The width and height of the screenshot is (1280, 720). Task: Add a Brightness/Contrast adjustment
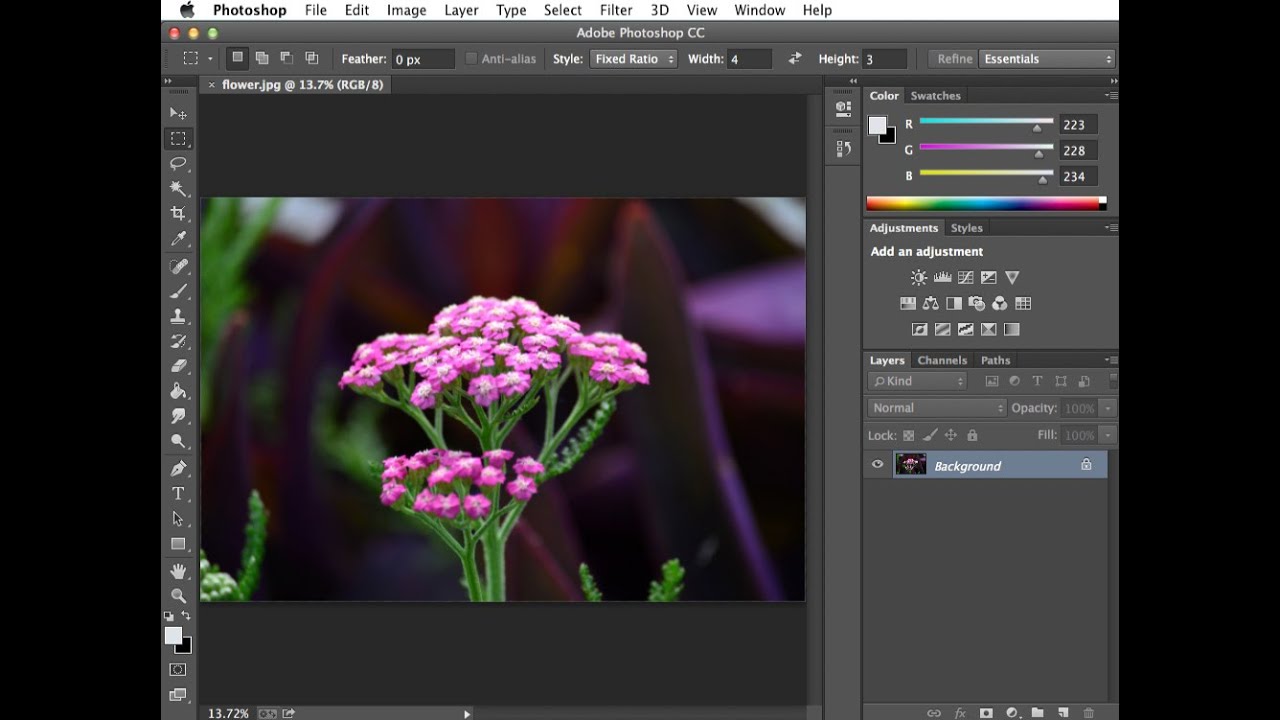click(x=918, y=278)
